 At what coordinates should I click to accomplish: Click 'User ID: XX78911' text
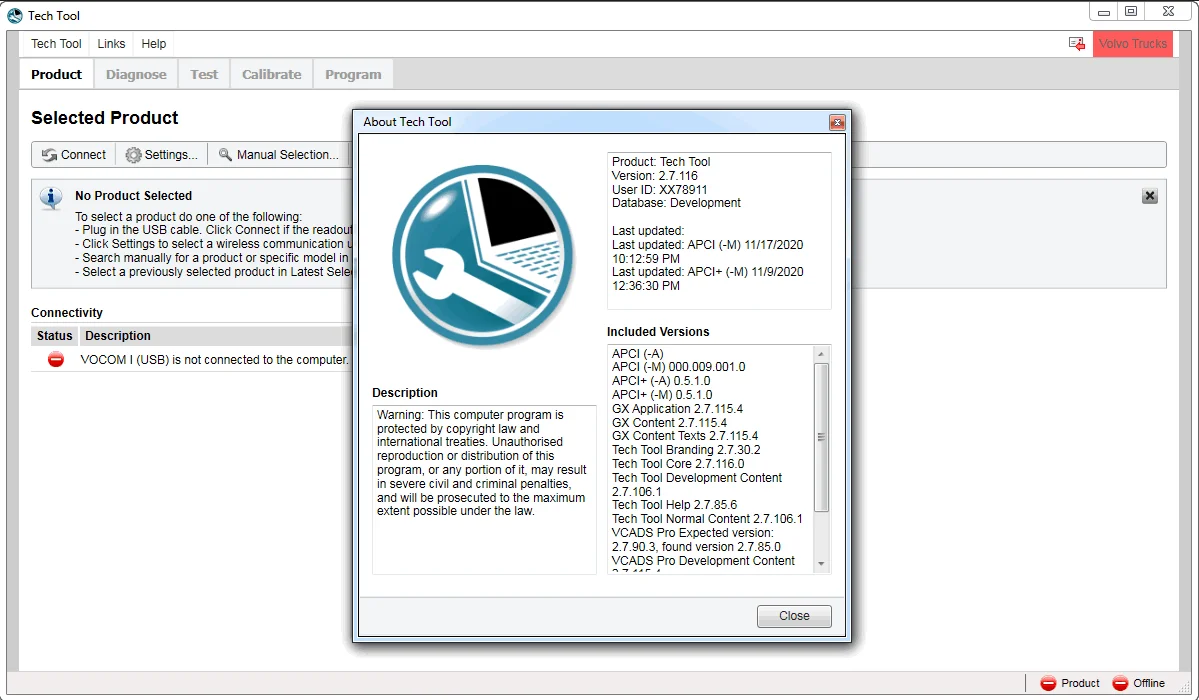(x=659, y=189)
